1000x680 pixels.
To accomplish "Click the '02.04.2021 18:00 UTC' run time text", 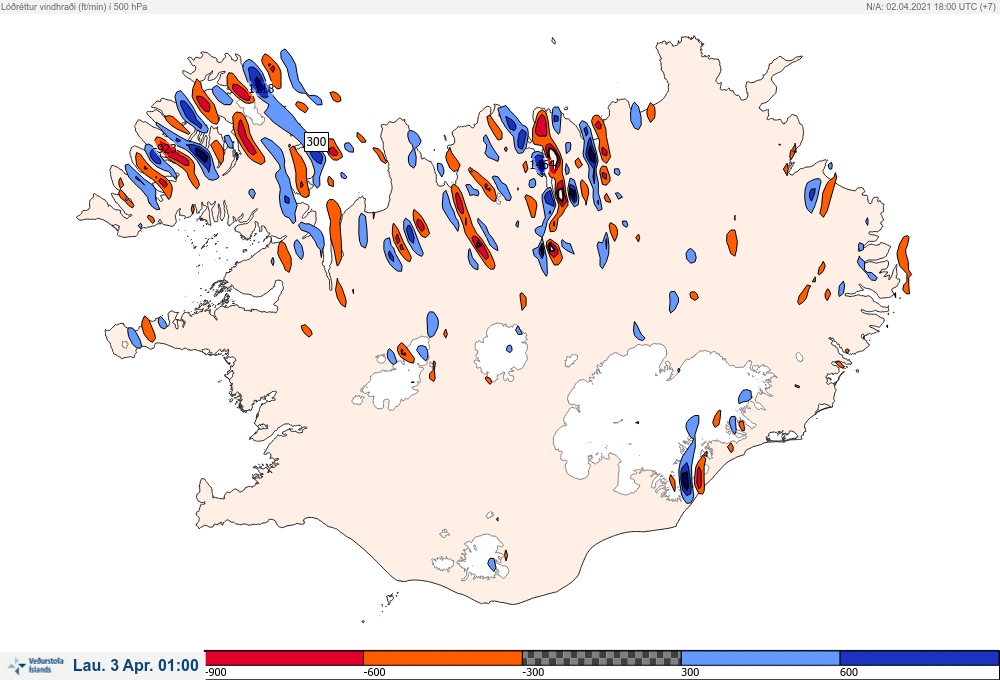I will click(x=931, y=6).
